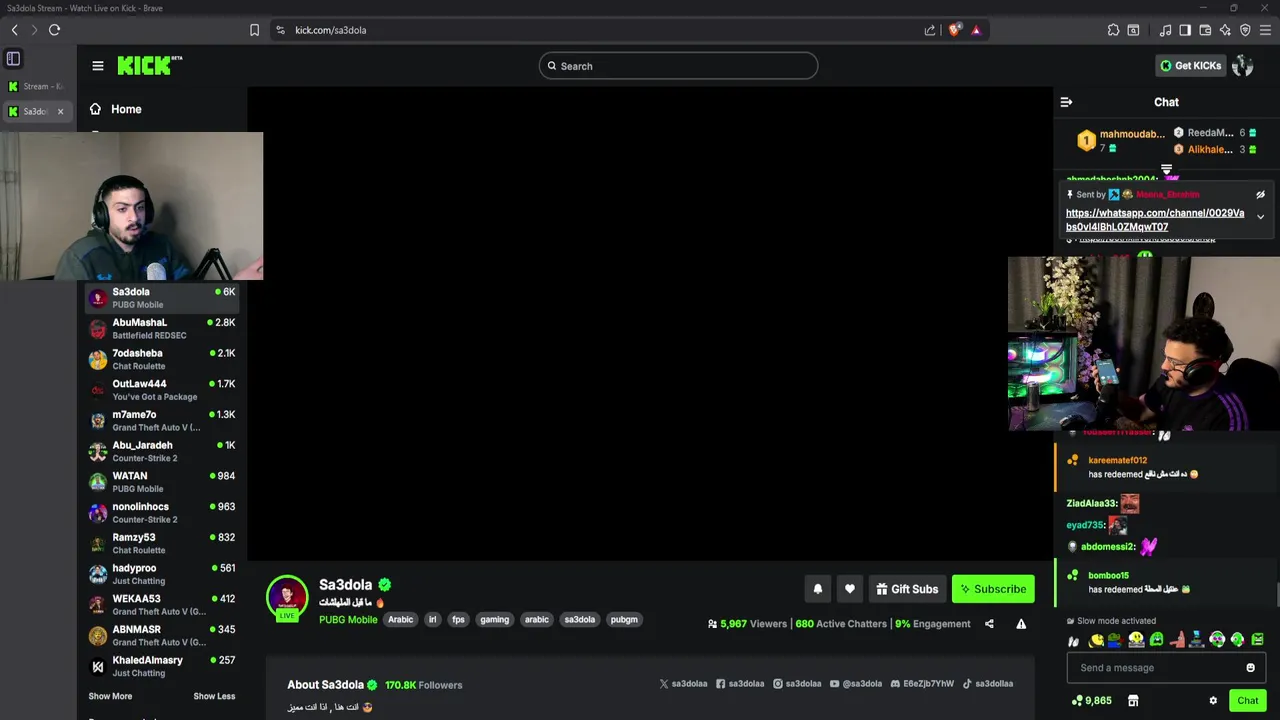Open the Discord invite E6eZjb7YhW
1280x720 pixels.
point(922,684)
